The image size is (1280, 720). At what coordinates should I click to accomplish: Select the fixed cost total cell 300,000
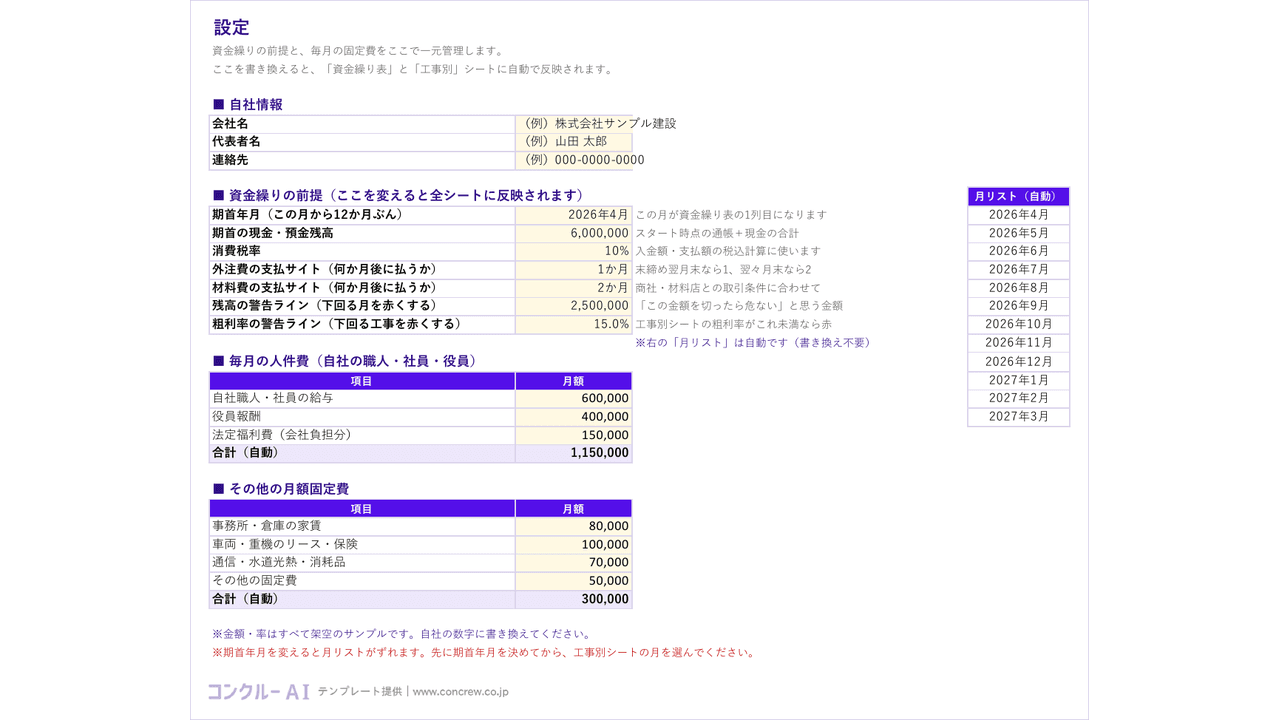tap(574, 599)
